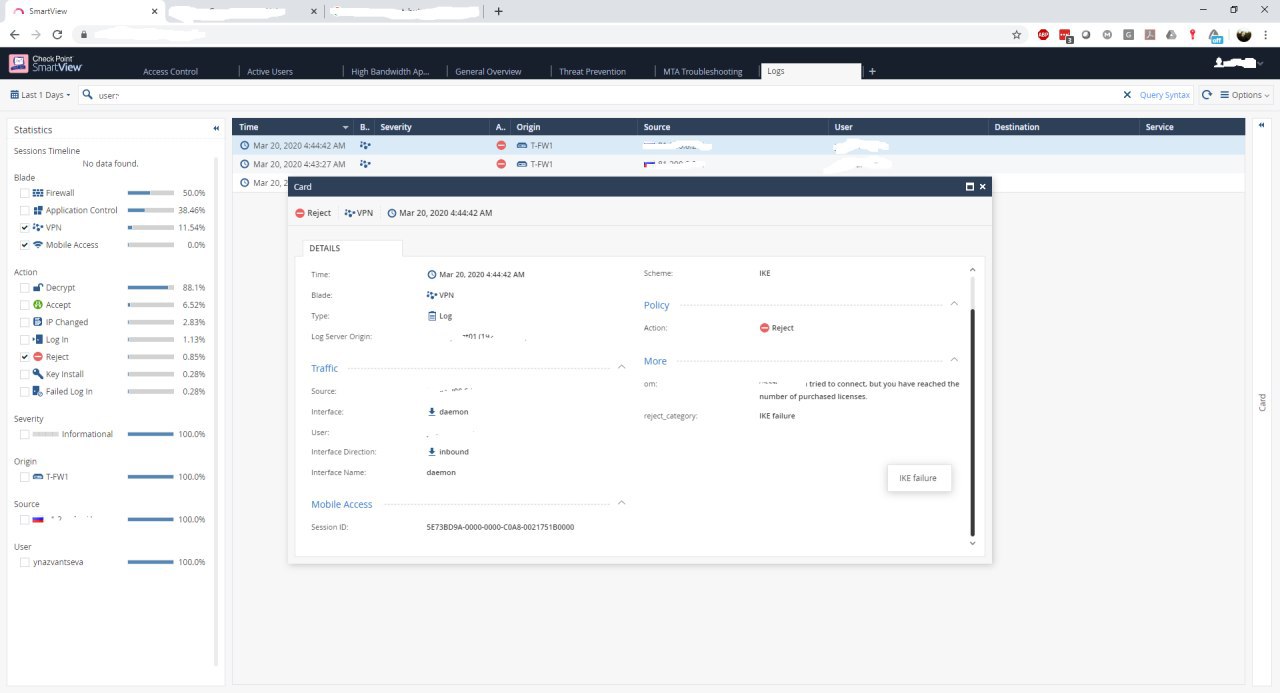The image size is (1280, 693).
Task: Open the Threat Prevention tab
Action: pyautogui.click(x=592, y=72)
